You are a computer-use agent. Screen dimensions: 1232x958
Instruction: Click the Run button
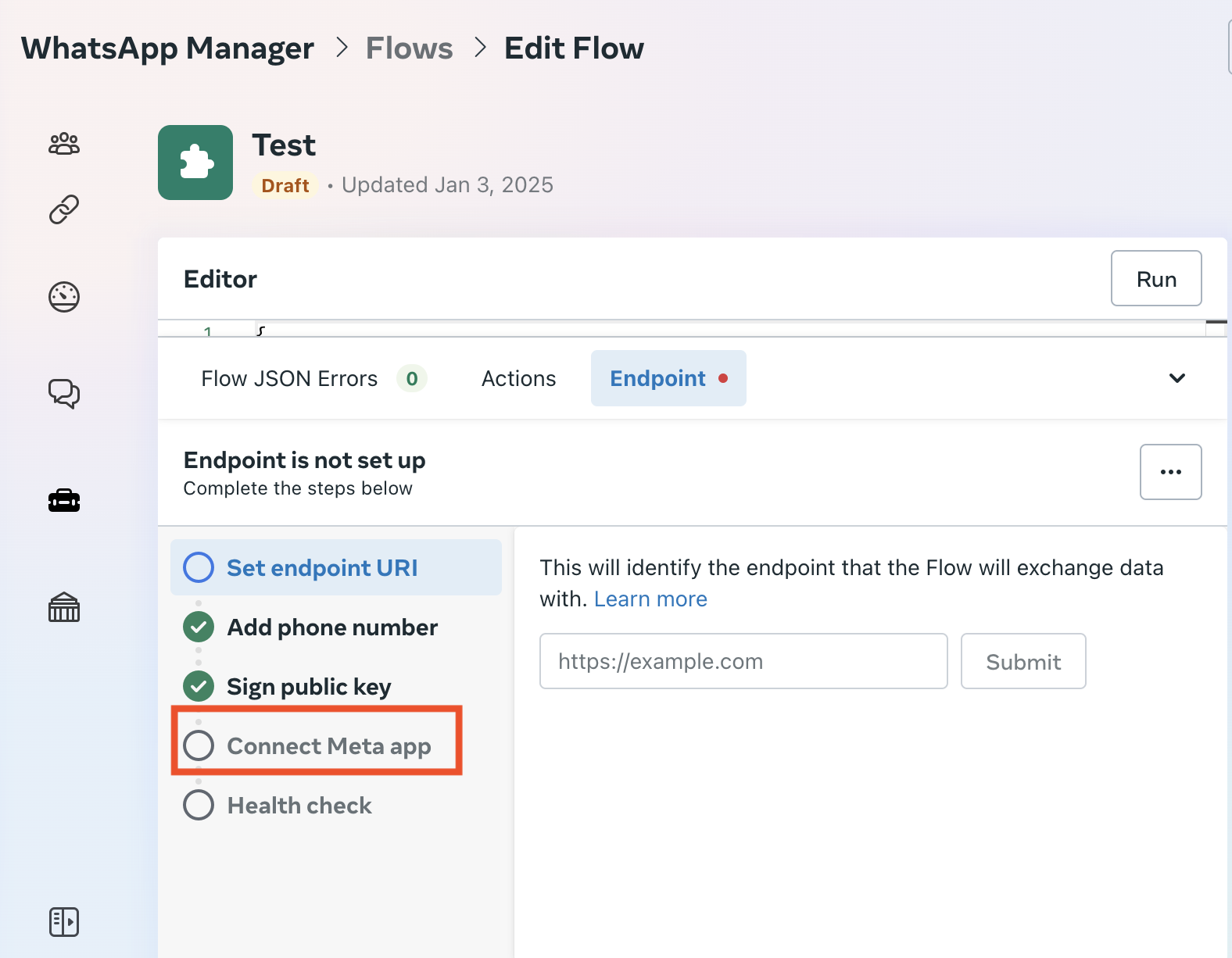[x=1156, y=279]
